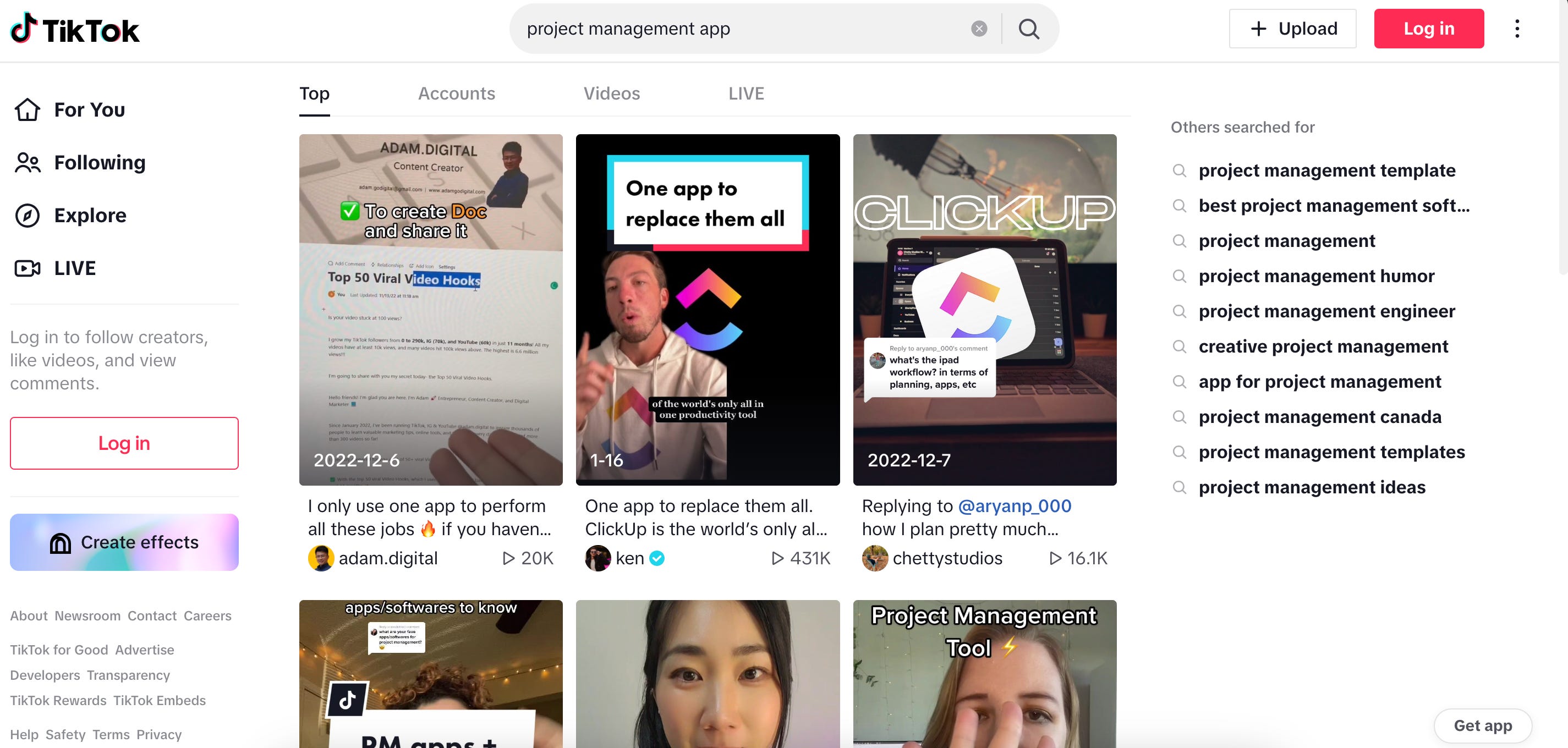Search 'project management templates' suggestion
The image size is (1568, 748).
1332,453
